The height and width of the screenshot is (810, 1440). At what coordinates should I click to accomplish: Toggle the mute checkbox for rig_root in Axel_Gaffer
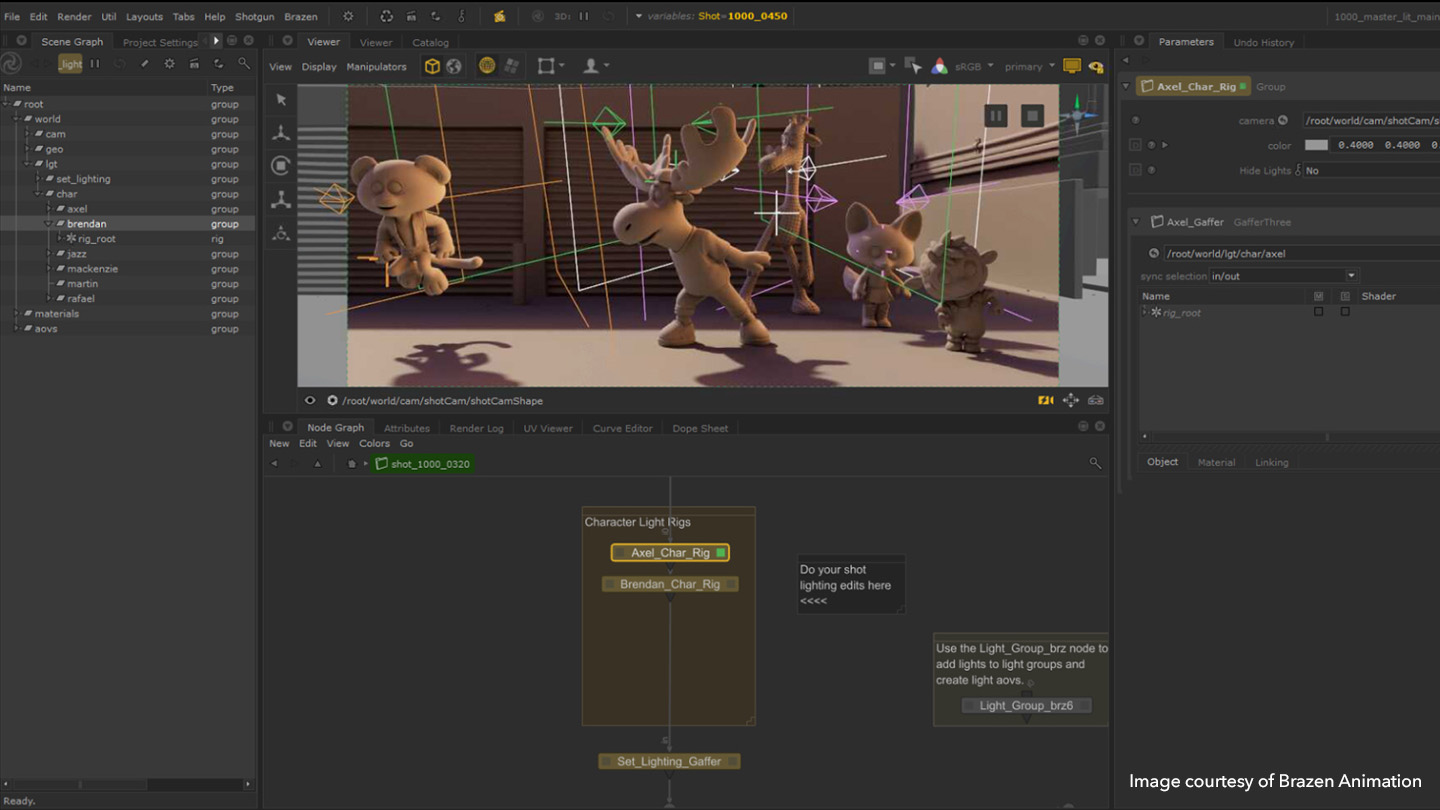coord(1318,311)
